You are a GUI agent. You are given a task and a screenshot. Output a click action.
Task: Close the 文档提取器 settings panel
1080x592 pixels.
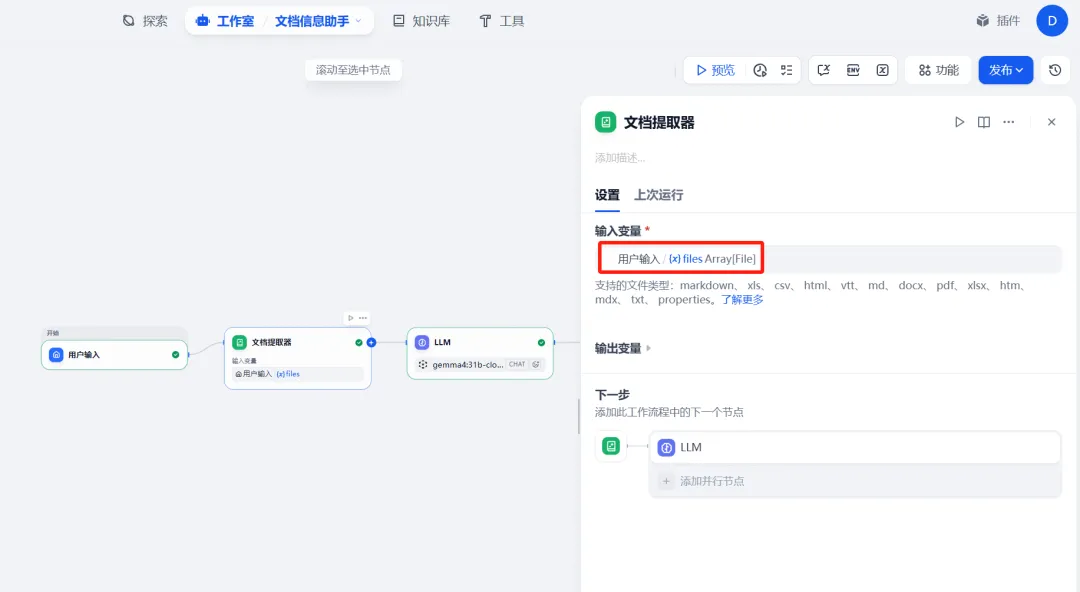[1051, 122]
